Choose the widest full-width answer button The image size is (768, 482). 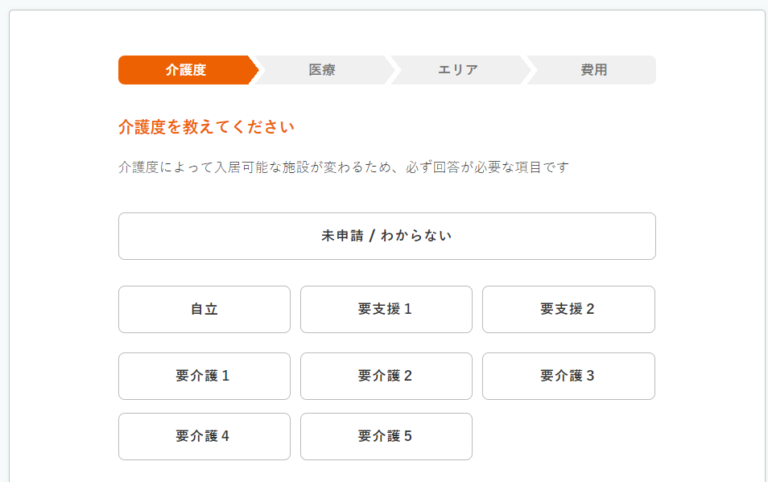tap(386, 236)
